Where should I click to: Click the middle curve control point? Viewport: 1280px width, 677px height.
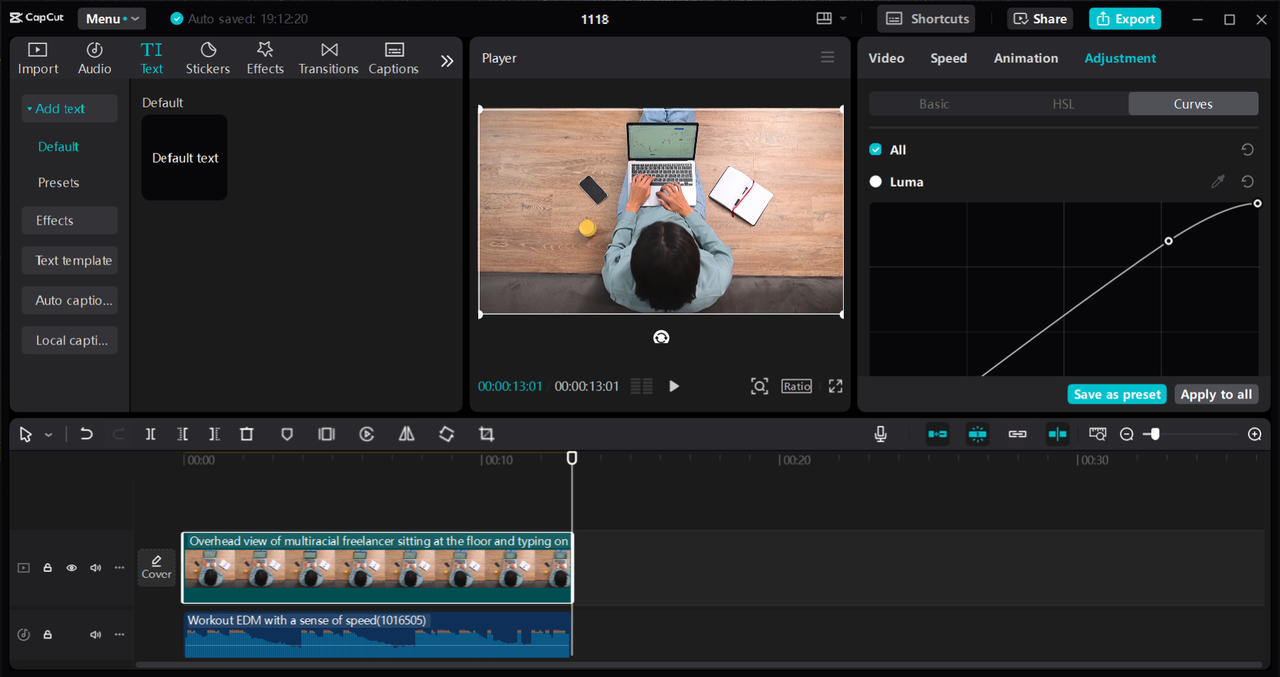pos(1168,241)
